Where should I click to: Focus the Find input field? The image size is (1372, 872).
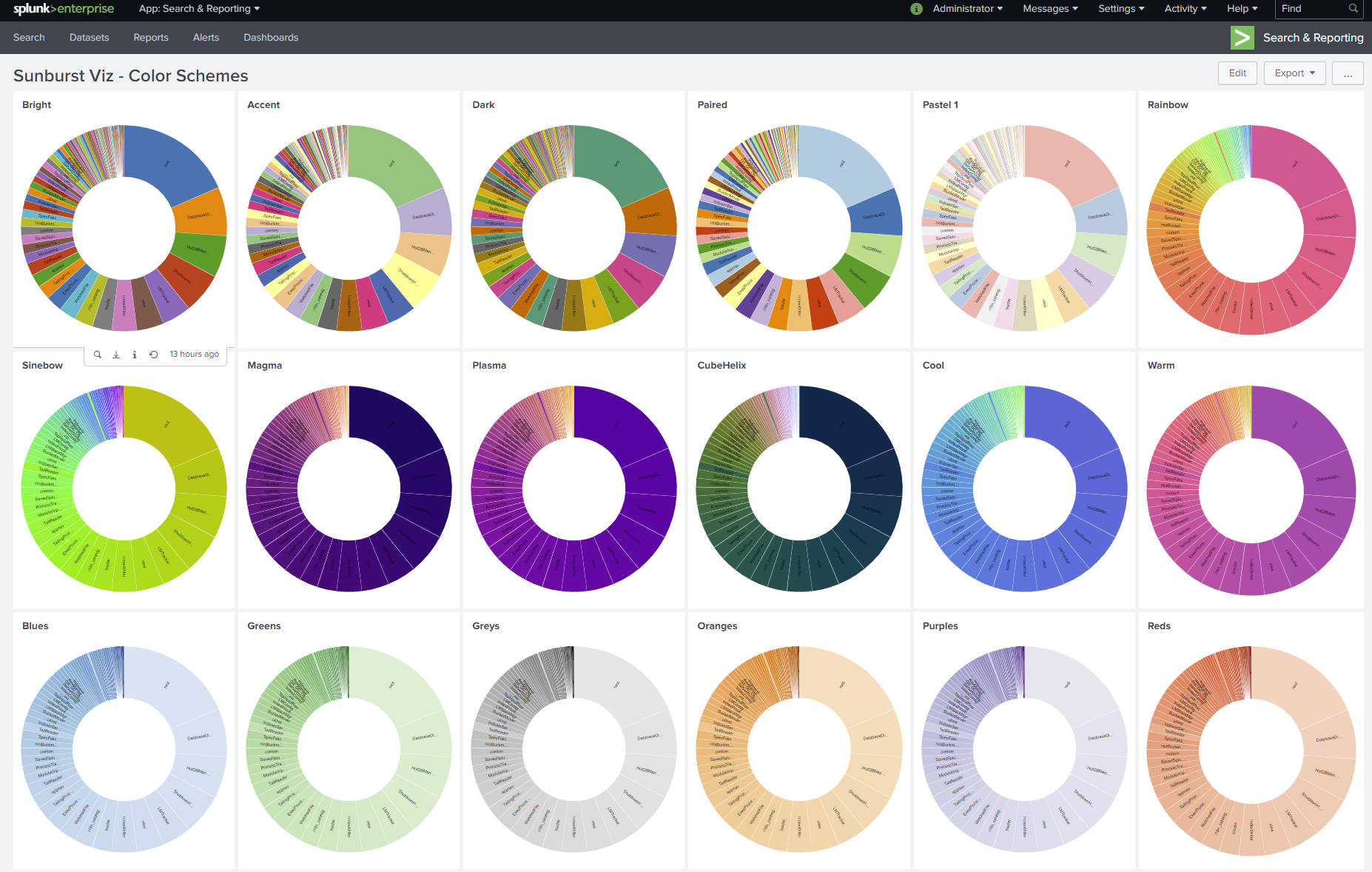(1311, 9)
